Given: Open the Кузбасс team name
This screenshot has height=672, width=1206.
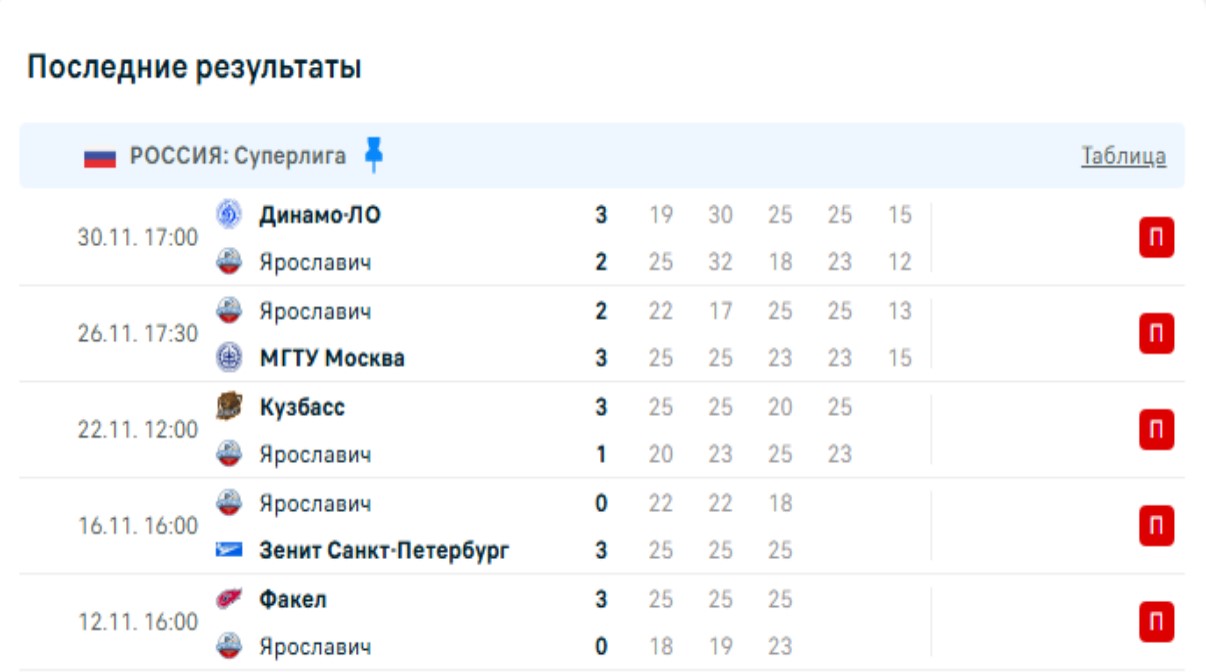Looking at the screenshot, I should [x=302, y=407].
